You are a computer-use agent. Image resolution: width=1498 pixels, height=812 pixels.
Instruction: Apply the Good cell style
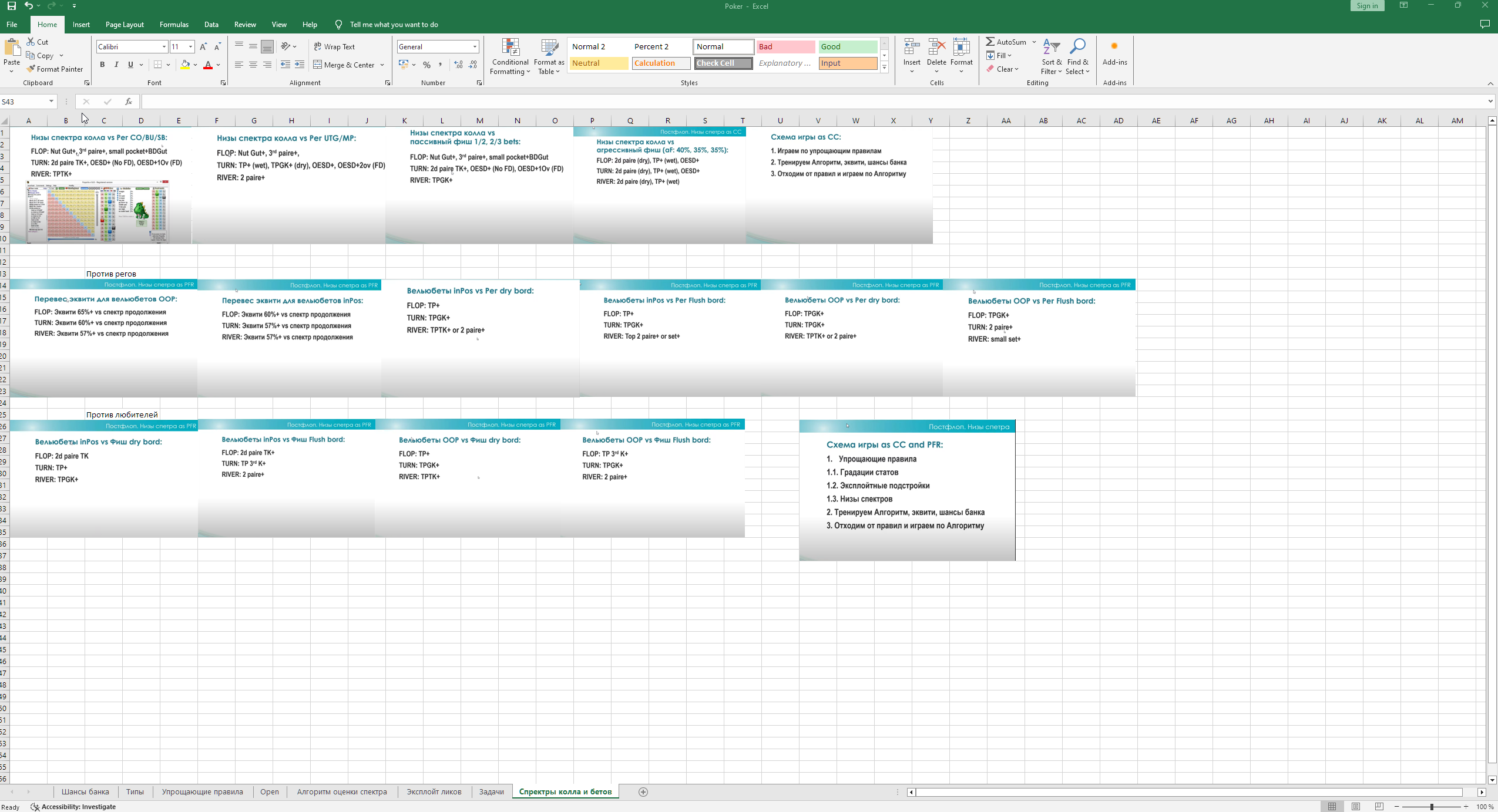848,46
